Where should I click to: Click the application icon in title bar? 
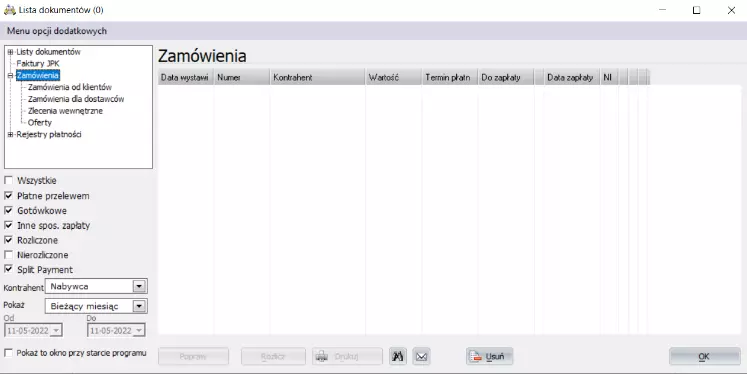point(10,10)
